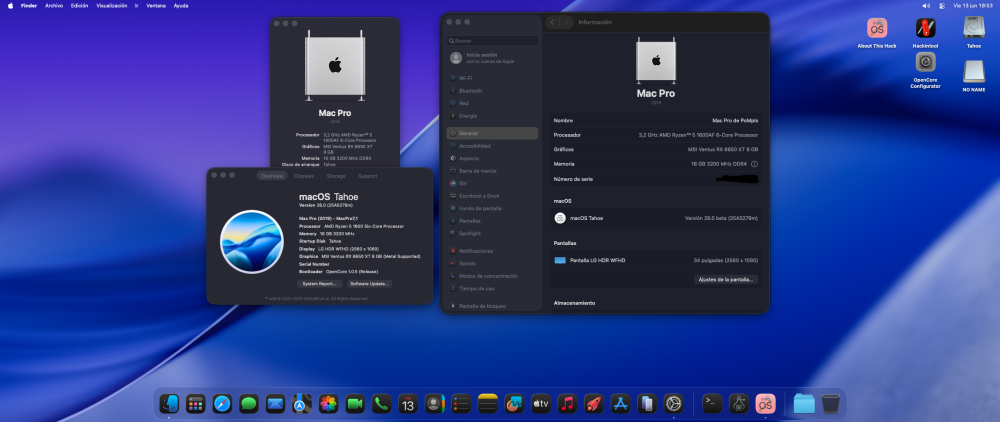Open Maps app in the dock
The height and width of the screenshot is (422, 1000).
(x=302, y=404)
